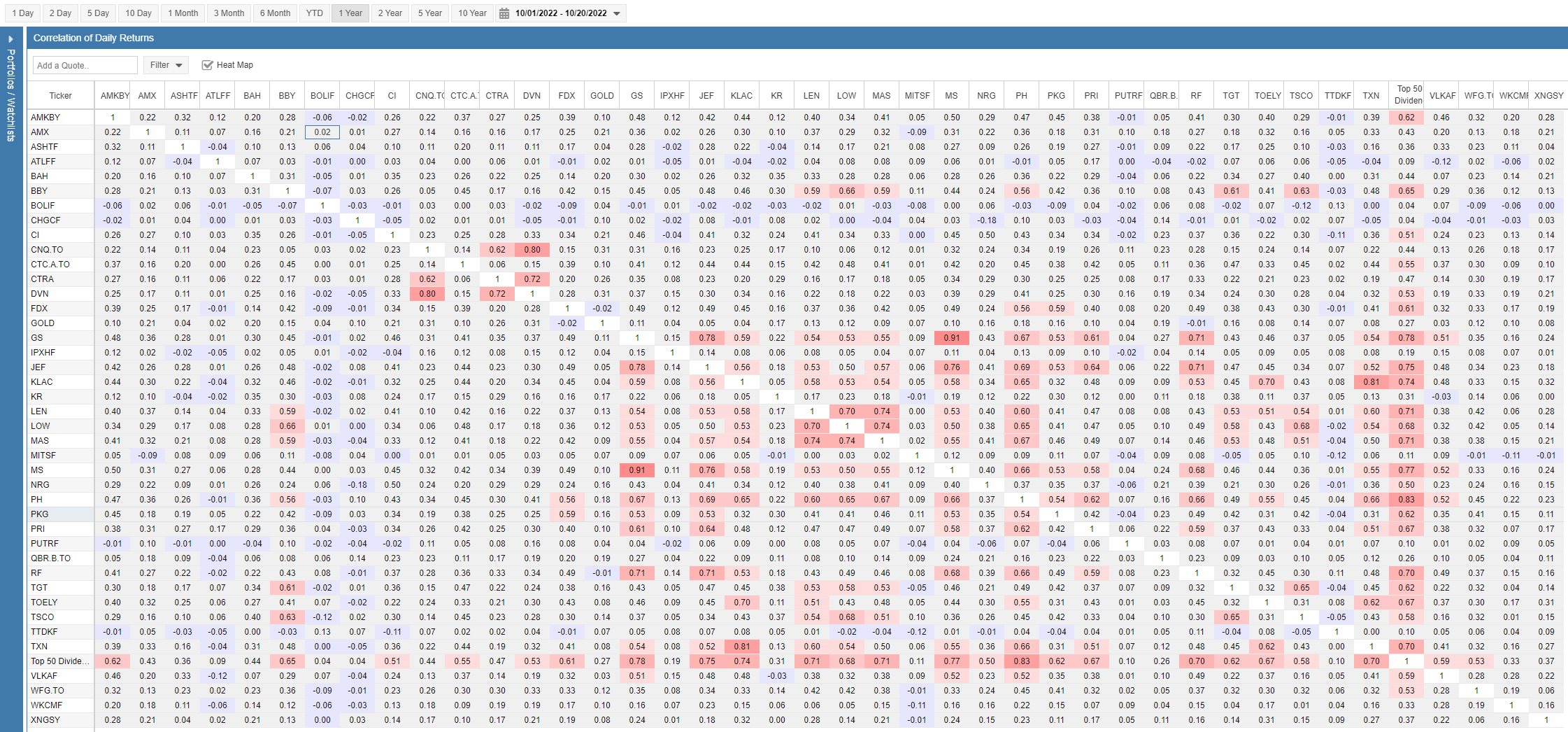This screenshot has height=732, width=1568.
Task: Toggle the Heat Map checkbox
Action: [x=207, y=65]
